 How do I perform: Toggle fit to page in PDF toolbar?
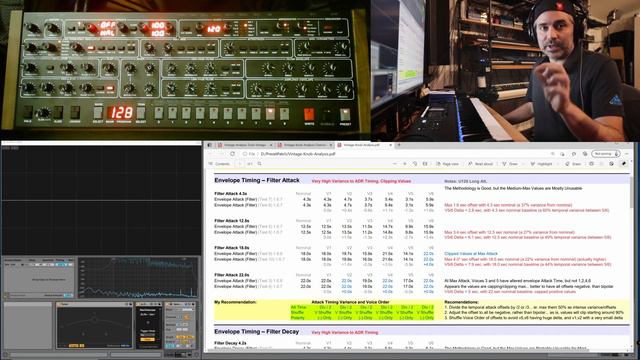tap(425, 164)
